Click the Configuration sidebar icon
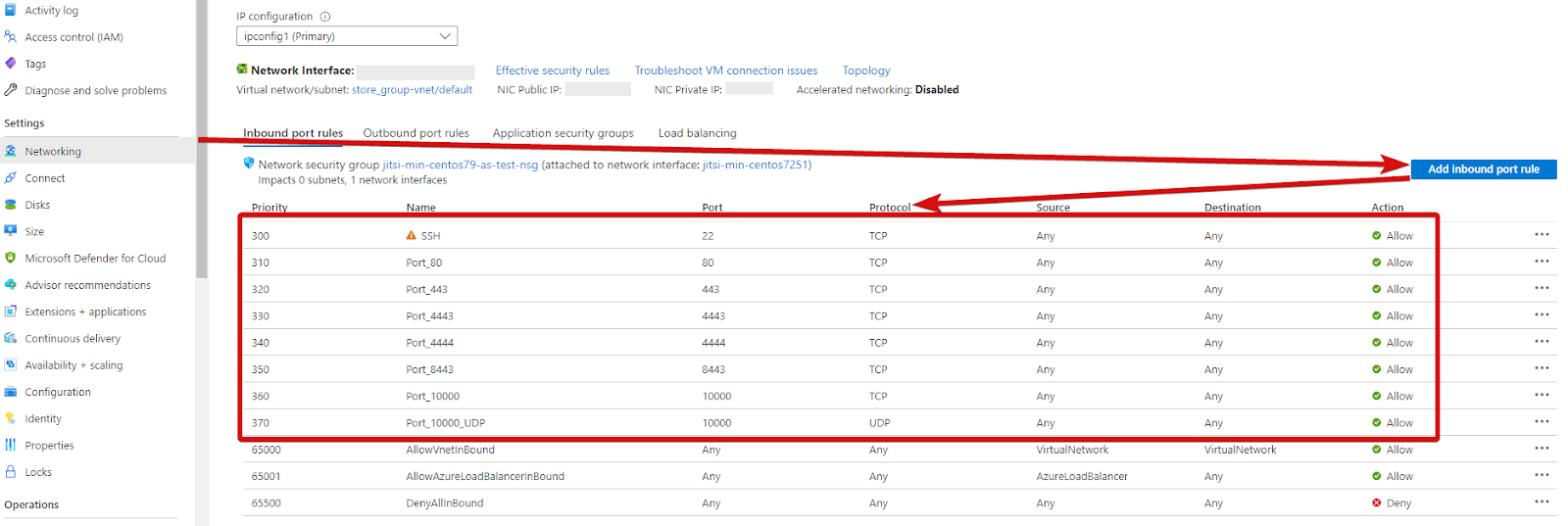 11,392
